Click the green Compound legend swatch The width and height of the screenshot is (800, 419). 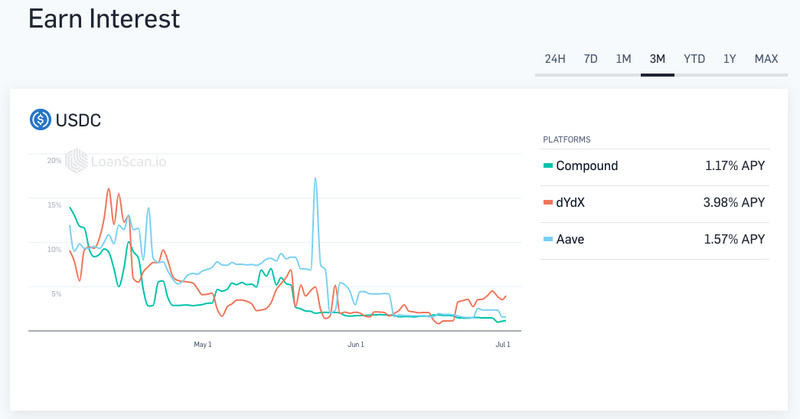click(547, 166)
